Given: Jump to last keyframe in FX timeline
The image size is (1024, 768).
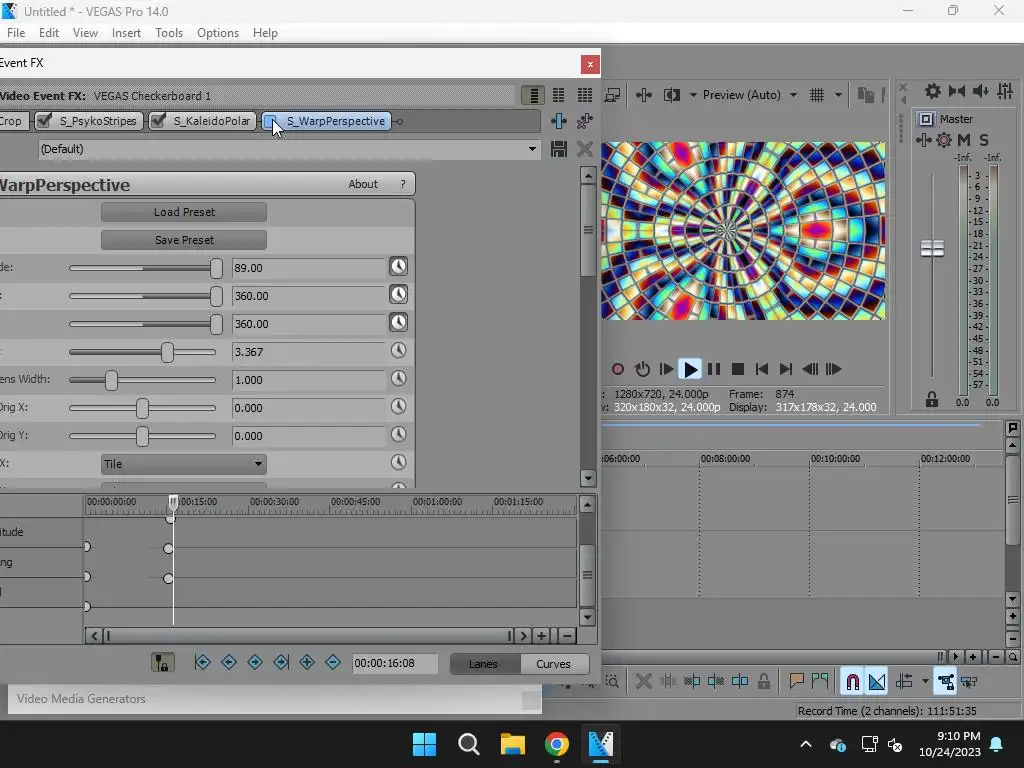Looking at the screenshot, I should (281, 662).
